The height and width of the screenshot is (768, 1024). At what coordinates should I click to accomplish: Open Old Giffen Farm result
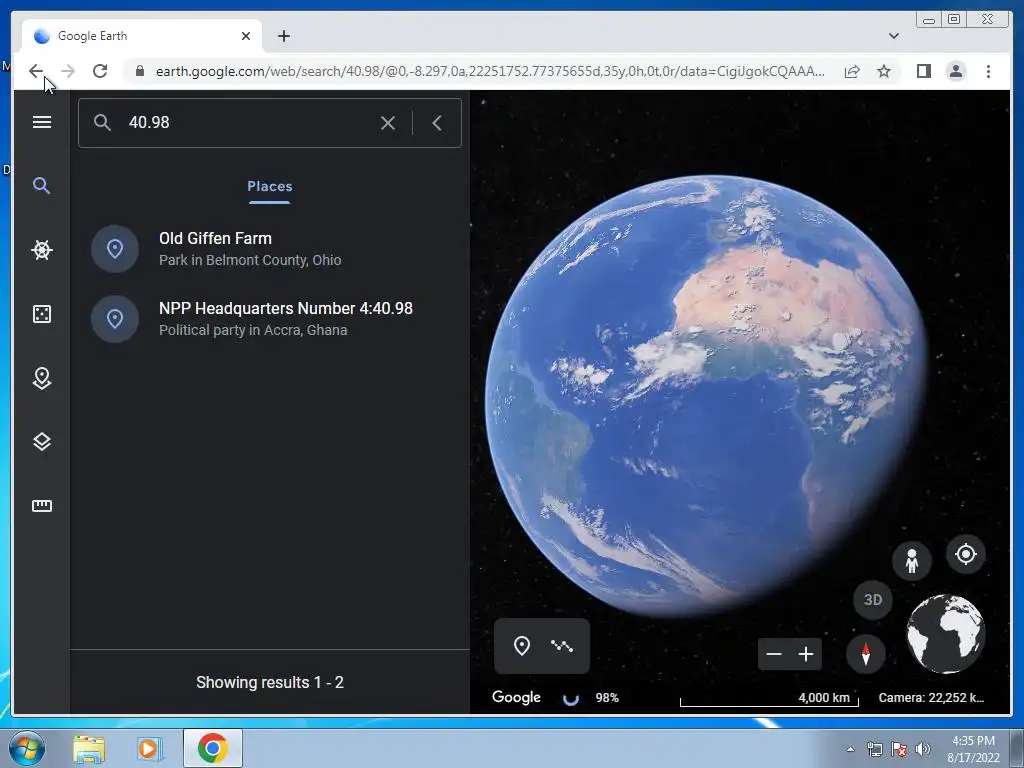pyautogui.click(x=270, y=249)
